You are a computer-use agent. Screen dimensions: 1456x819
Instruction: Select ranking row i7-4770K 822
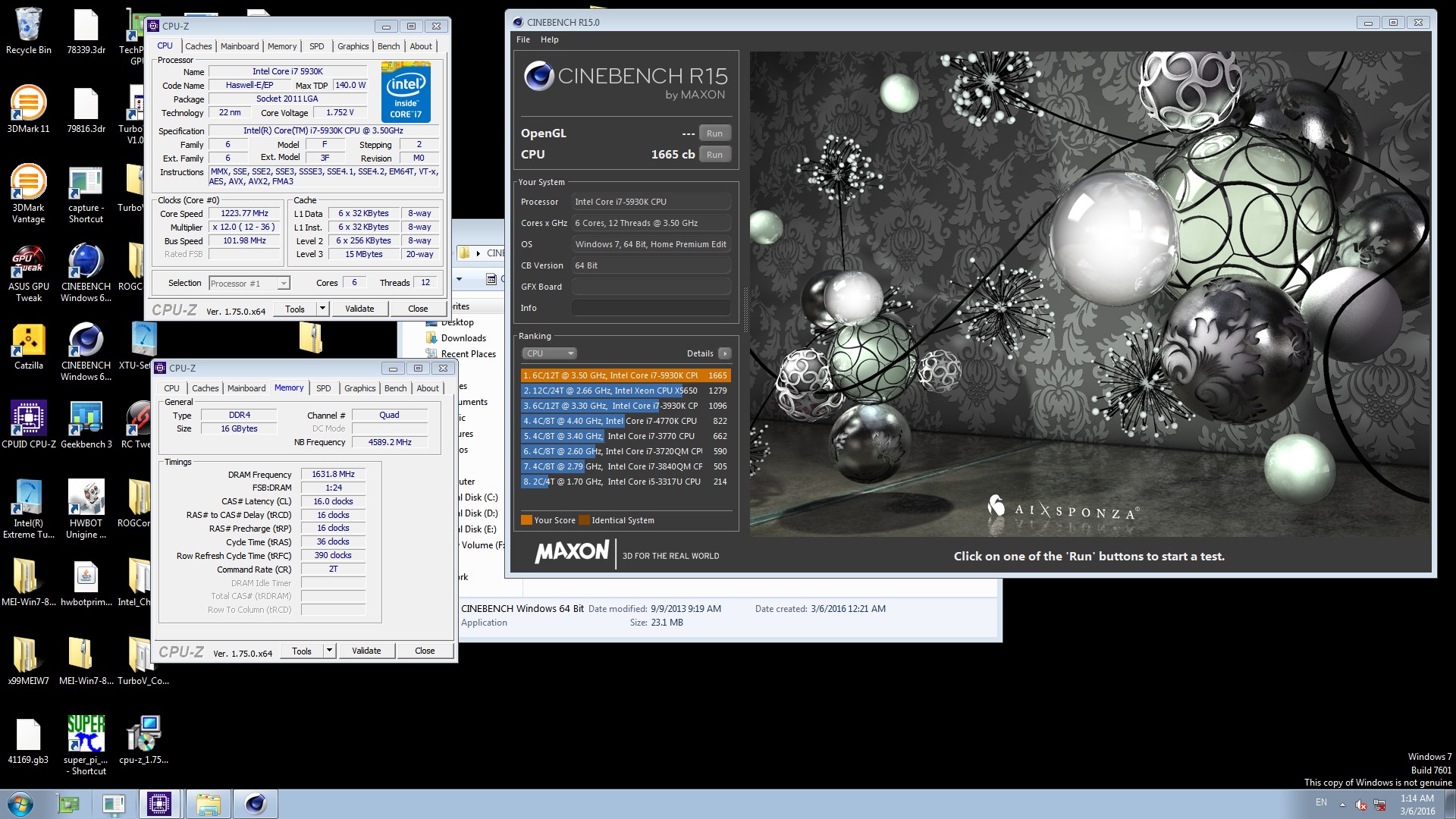[626, 421]
